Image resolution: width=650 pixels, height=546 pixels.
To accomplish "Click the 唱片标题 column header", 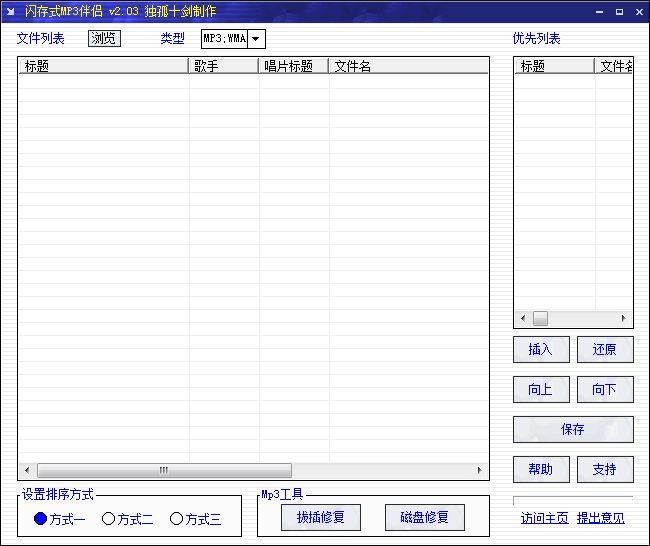I will click(x=294, y=66).
